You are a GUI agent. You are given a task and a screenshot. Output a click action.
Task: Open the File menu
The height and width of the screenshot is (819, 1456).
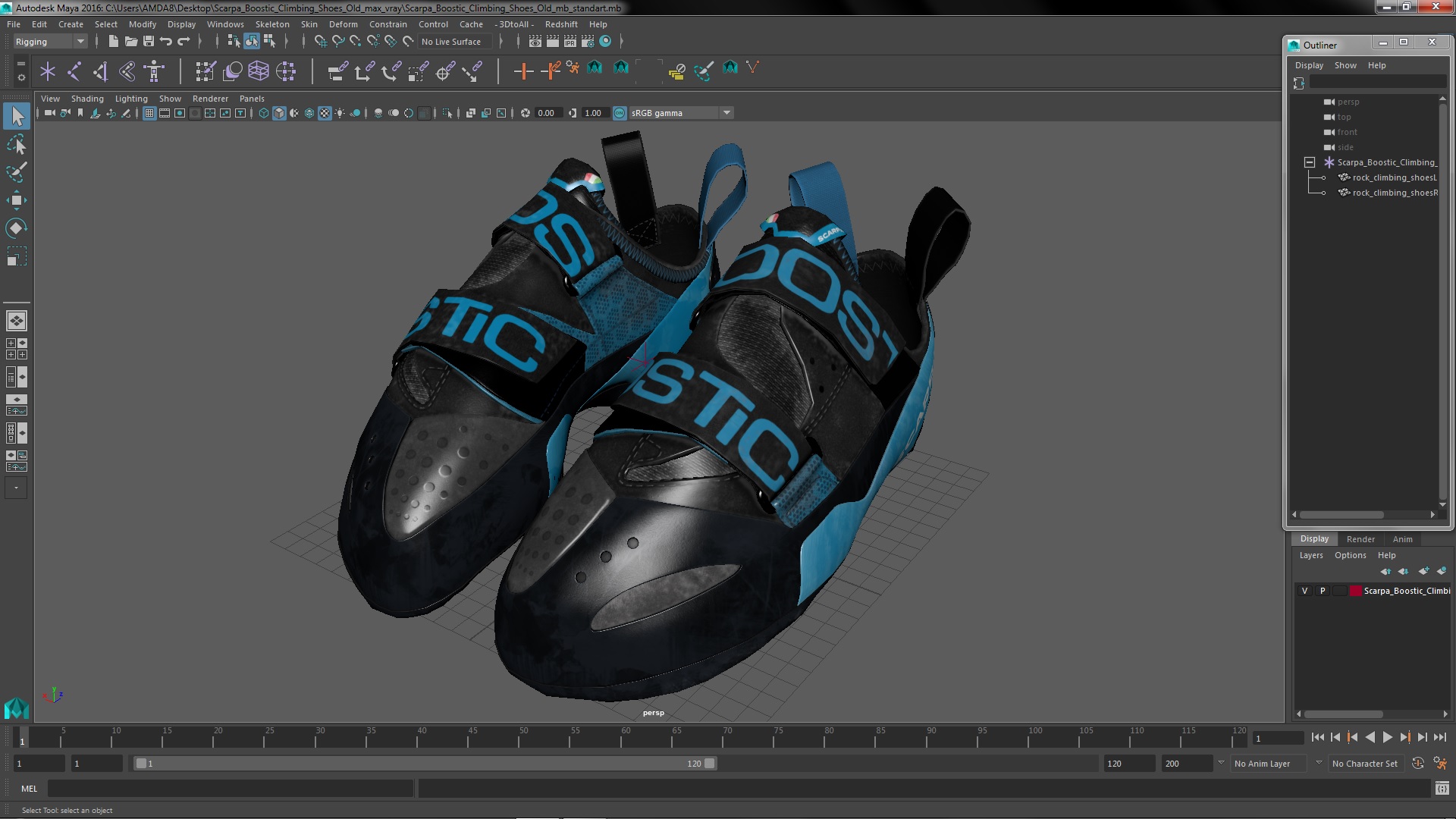[14, 24]
